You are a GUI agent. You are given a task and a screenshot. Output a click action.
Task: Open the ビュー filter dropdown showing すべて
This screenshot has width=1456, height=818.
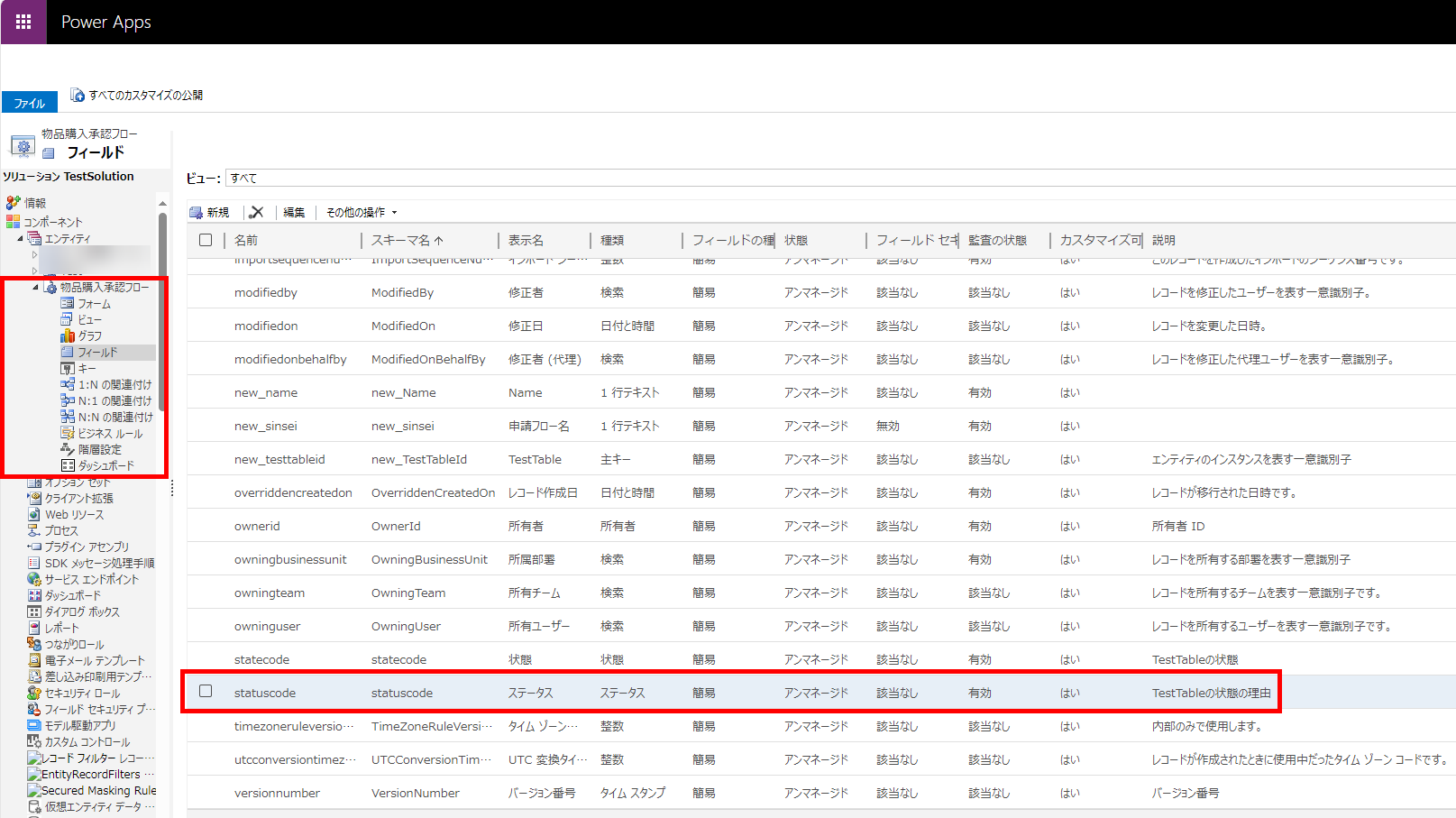840,178
